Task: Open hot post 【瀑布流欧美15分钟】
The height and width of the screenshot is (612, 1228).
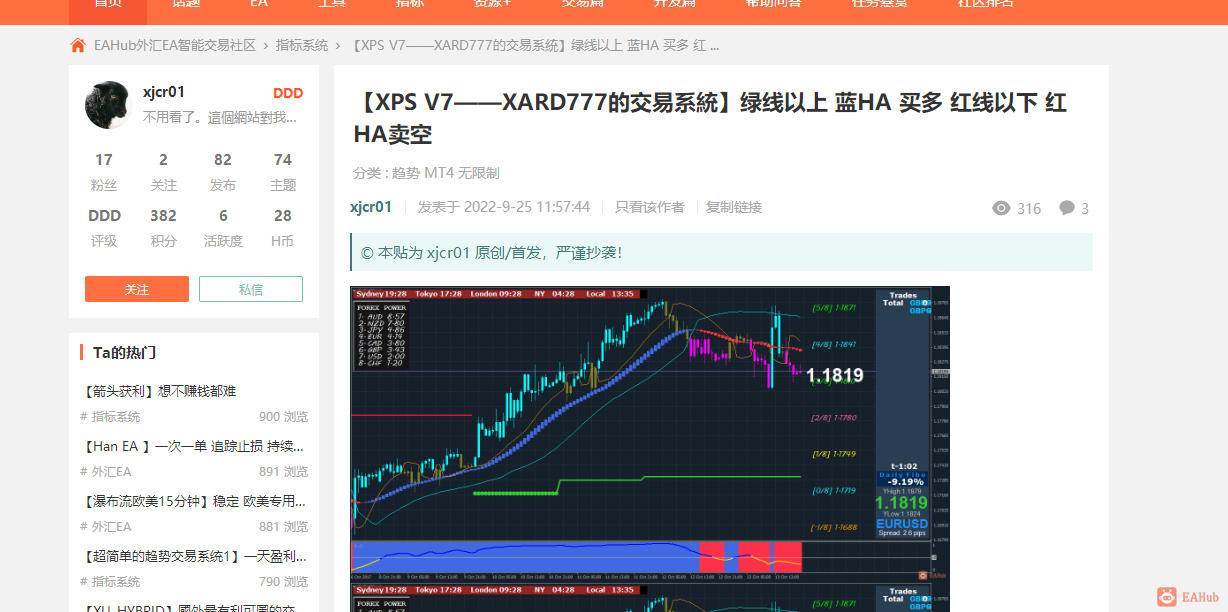Action: 192,501
